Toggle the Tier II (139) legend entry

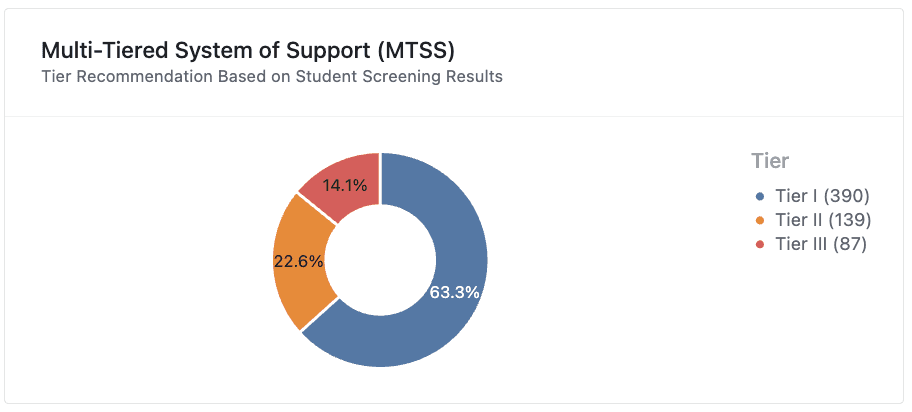pos(813,221)
